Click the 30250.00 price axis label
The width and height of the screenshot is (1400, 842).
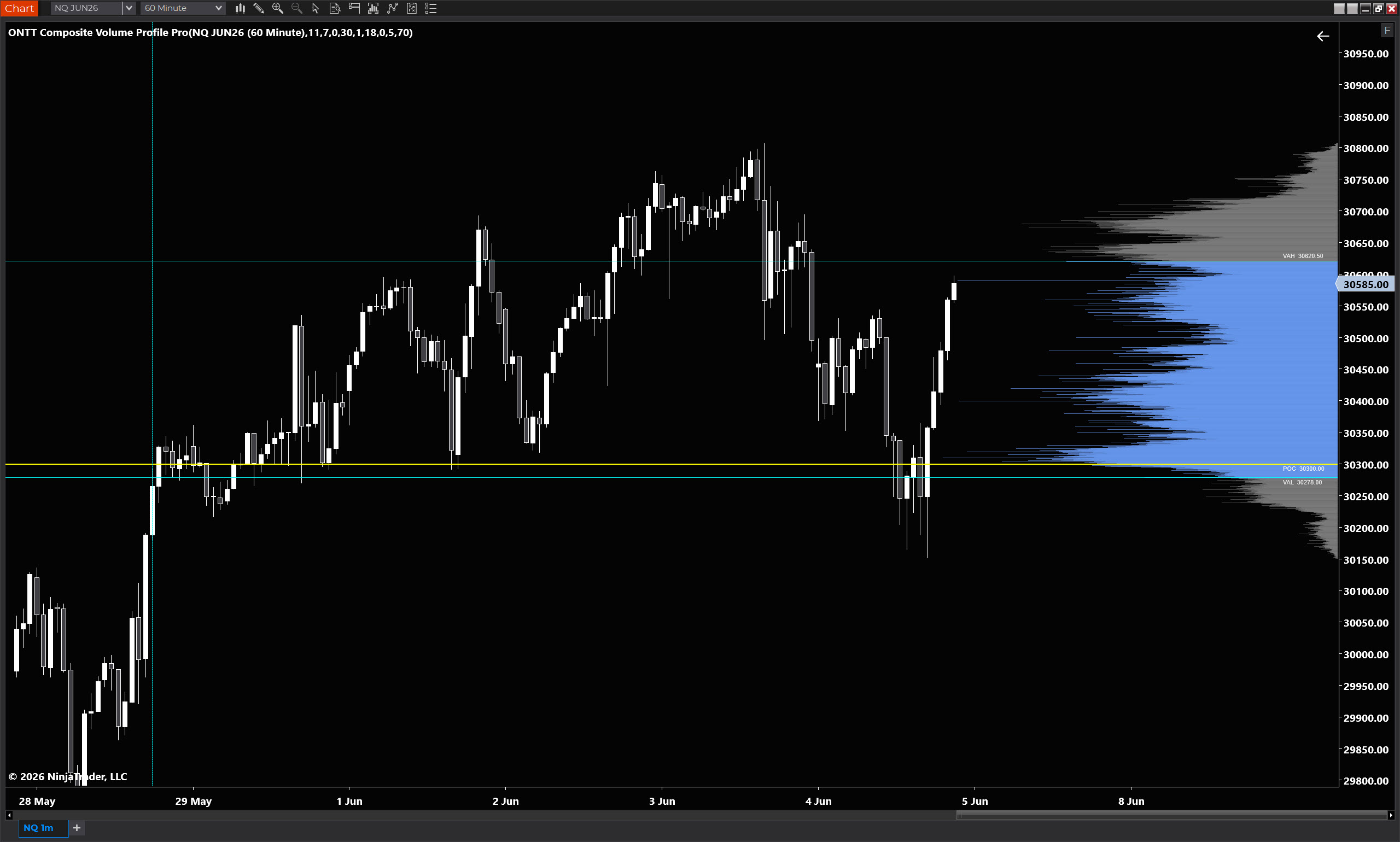pyautogui.click(x=1366, y=496)
